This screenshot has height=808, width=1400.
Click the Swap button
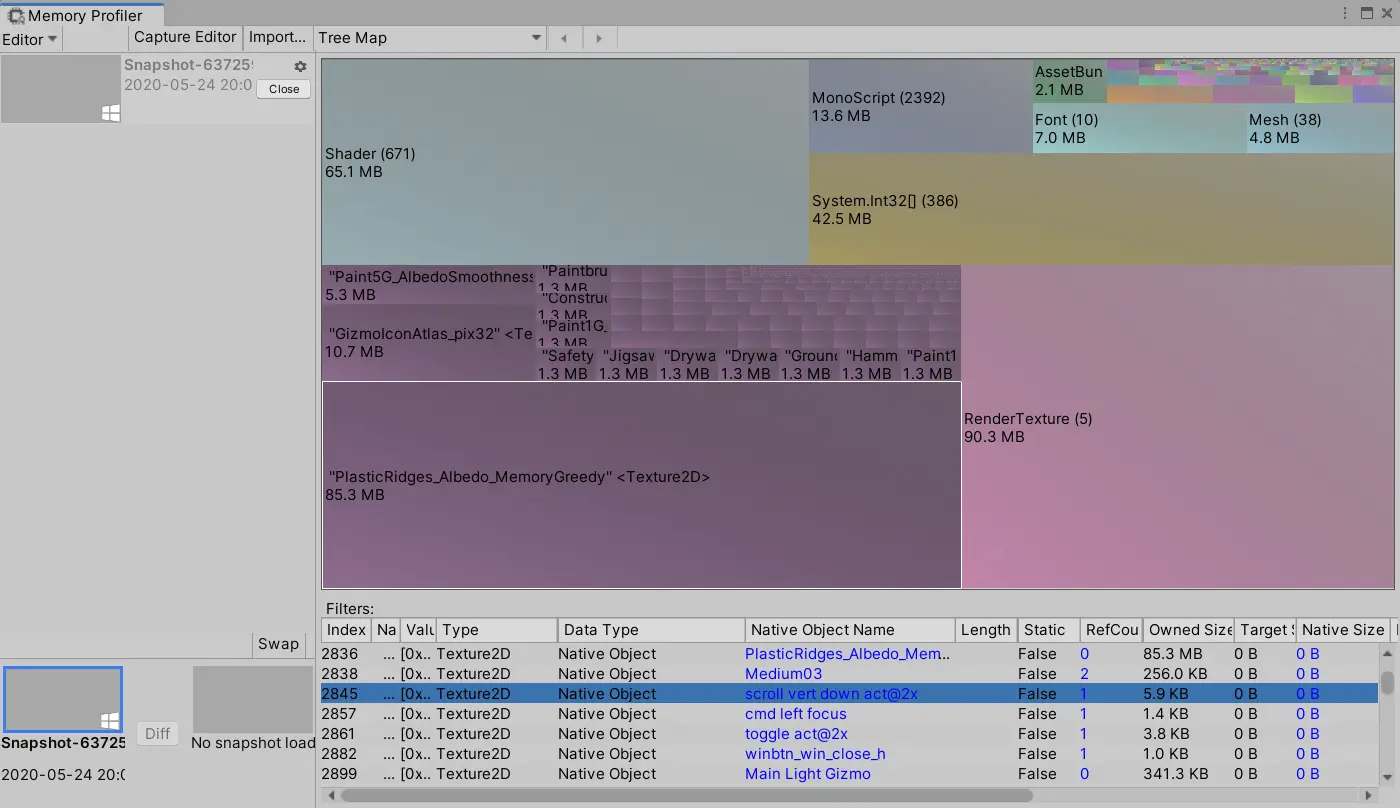click(278, 644)
